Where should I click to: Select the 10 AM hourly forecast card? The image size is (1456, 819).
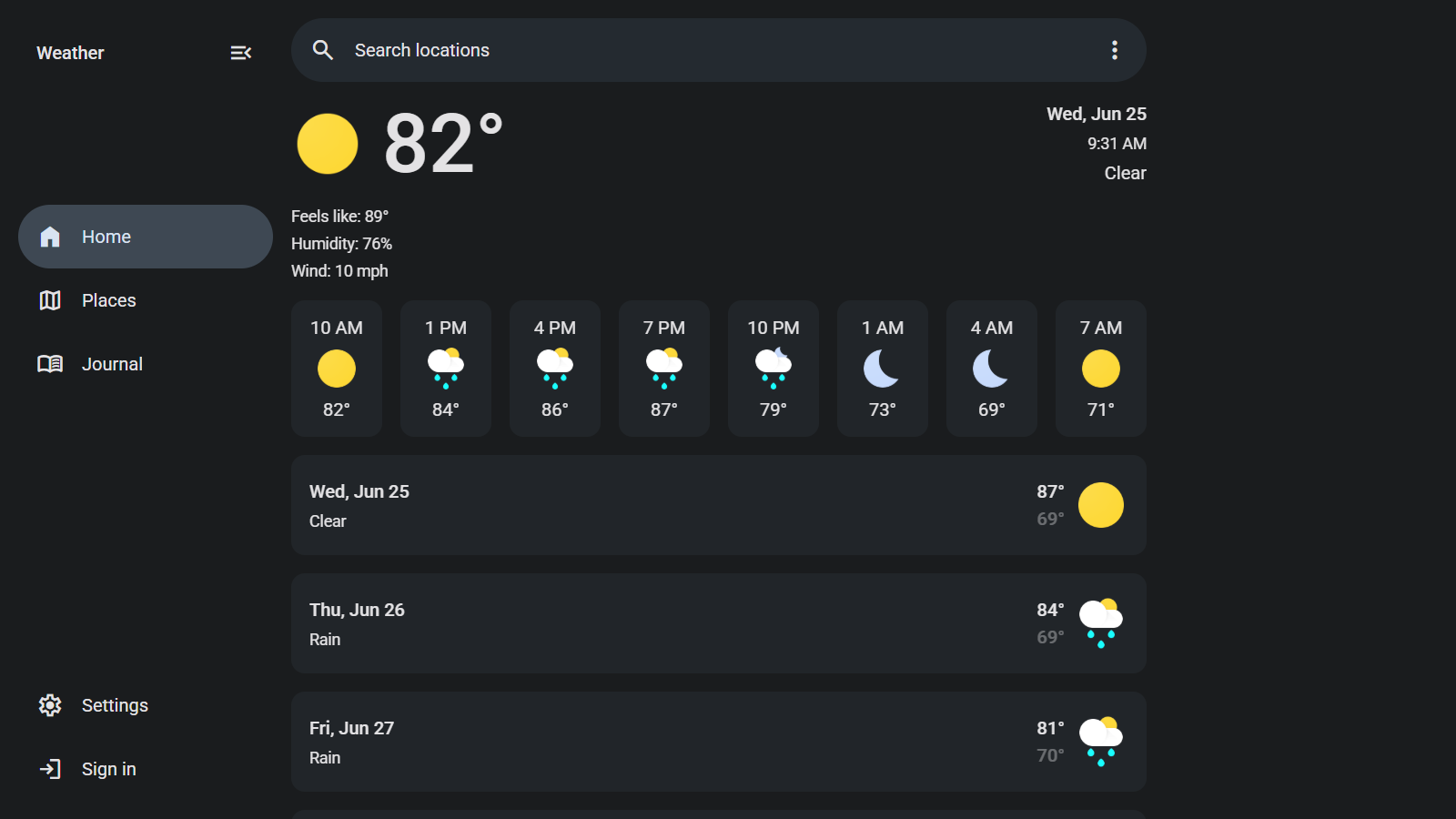click(x=337, y=369)
